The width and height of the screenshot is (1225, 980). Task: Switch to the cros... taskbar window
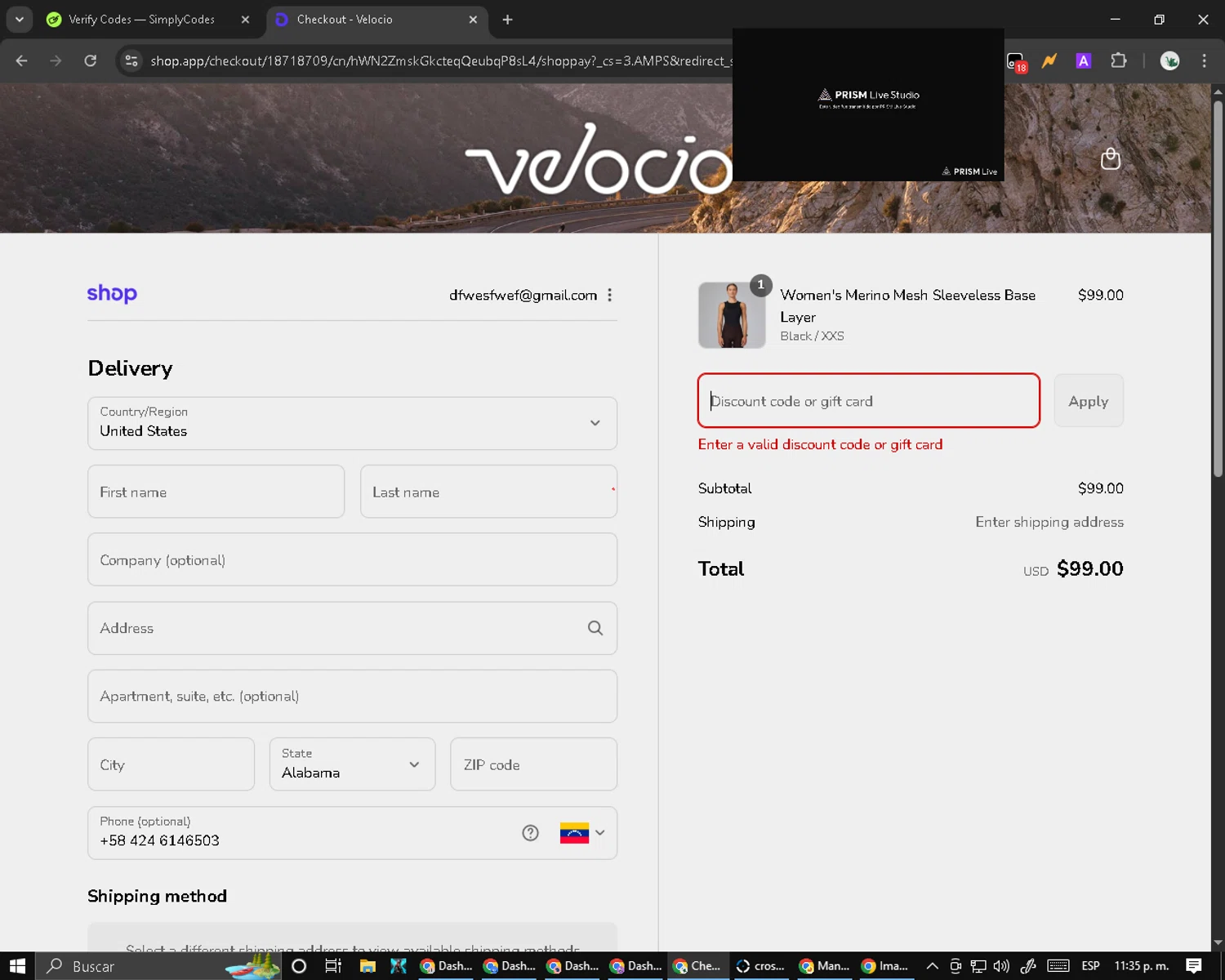pos(762,966)
